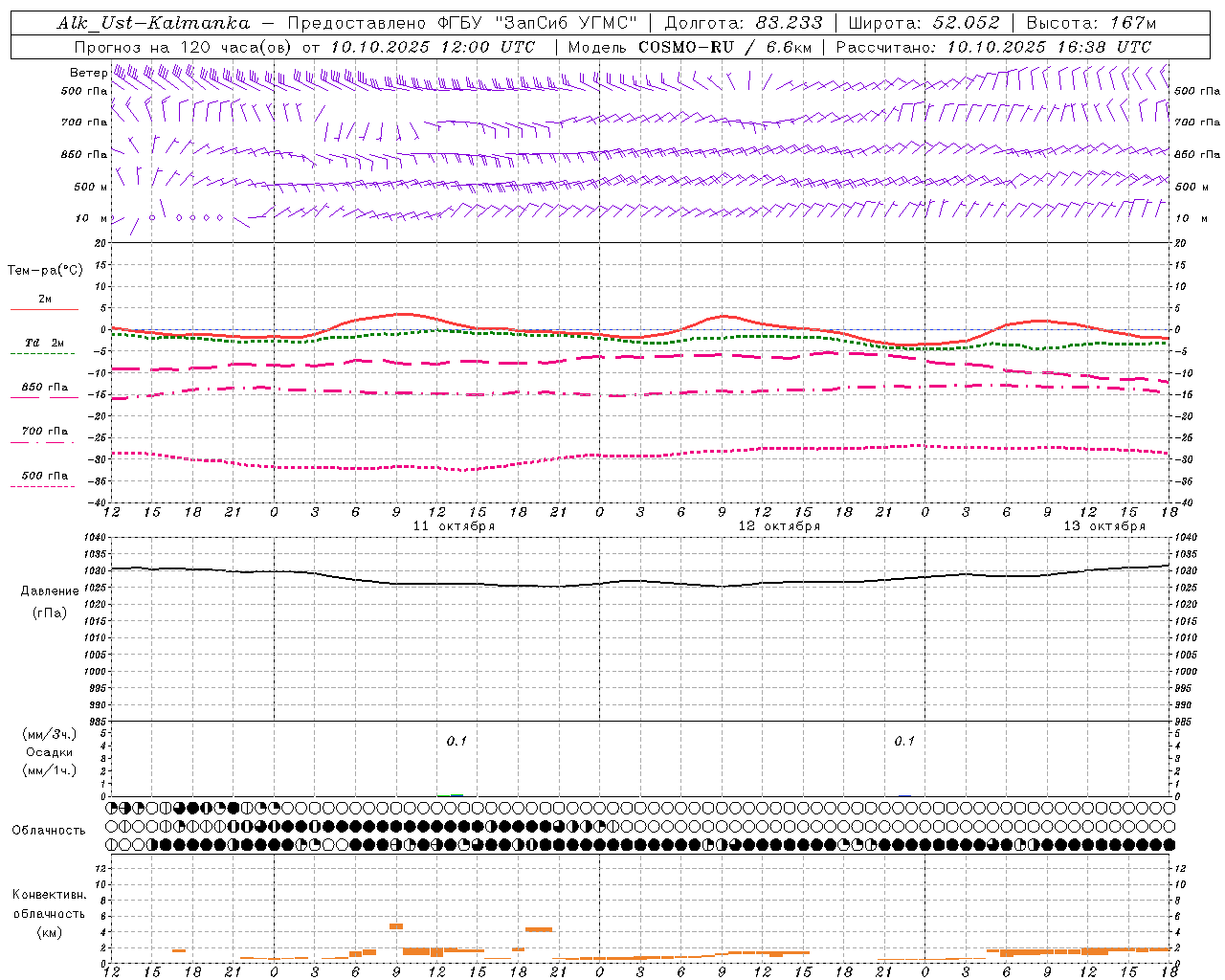Click the red 2м temperature curve

tap(639, 327)
